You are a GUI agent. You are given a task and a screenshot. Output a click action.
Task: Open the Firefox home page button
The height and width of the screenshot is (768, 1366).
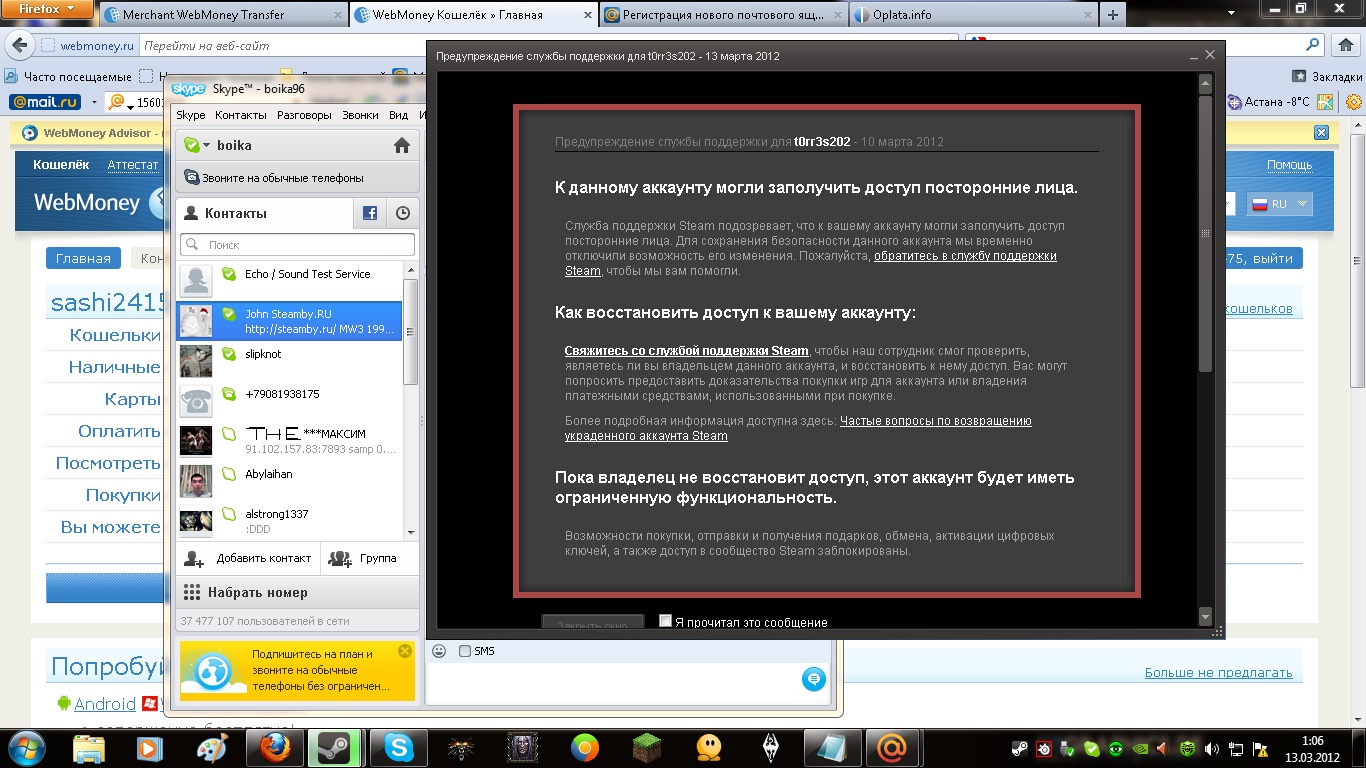[1344, 46]
